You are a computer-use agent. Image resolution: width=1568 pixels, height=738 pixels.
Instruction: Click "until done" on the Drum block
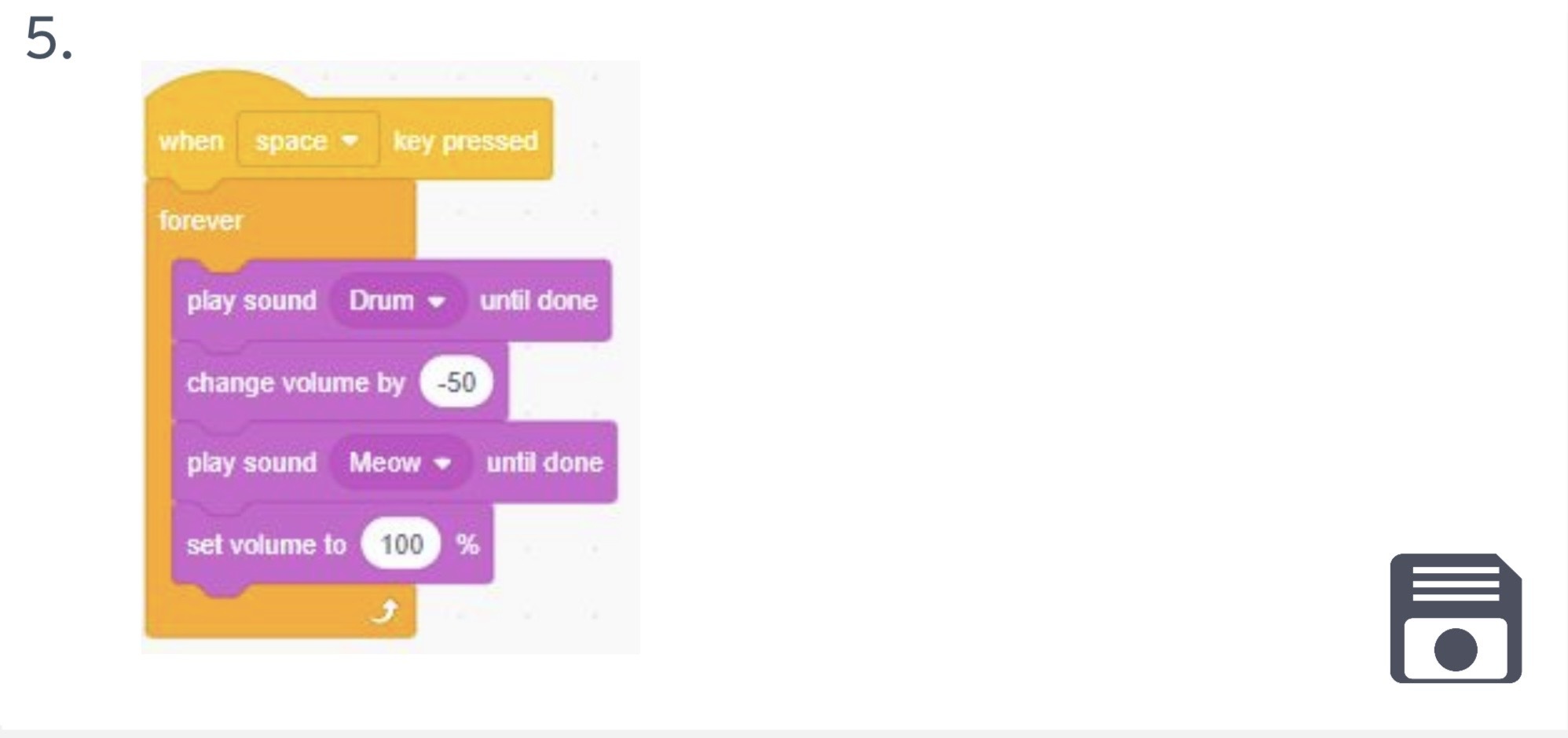pyautogui.click(x=538, y=301)
